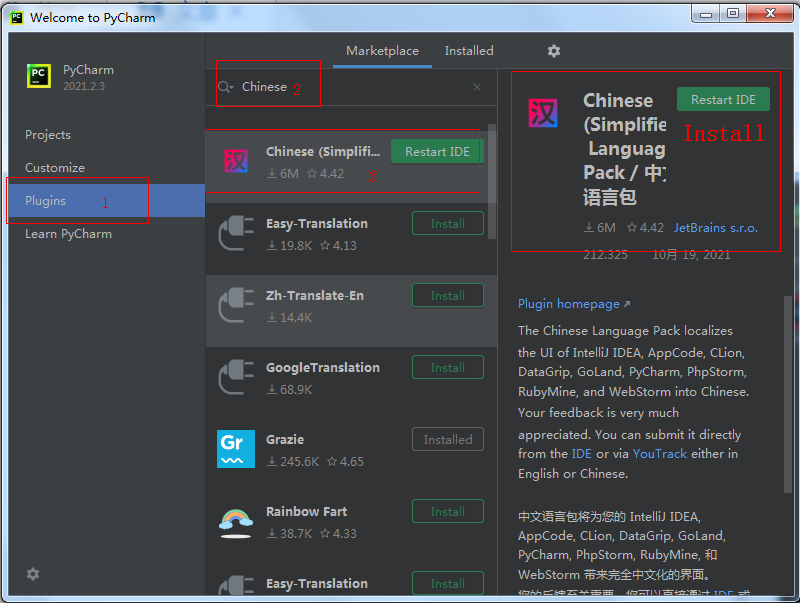Switch to the Marketplace tab
Image resolution: width=800 pixels, height=603 pixels.
382,51
